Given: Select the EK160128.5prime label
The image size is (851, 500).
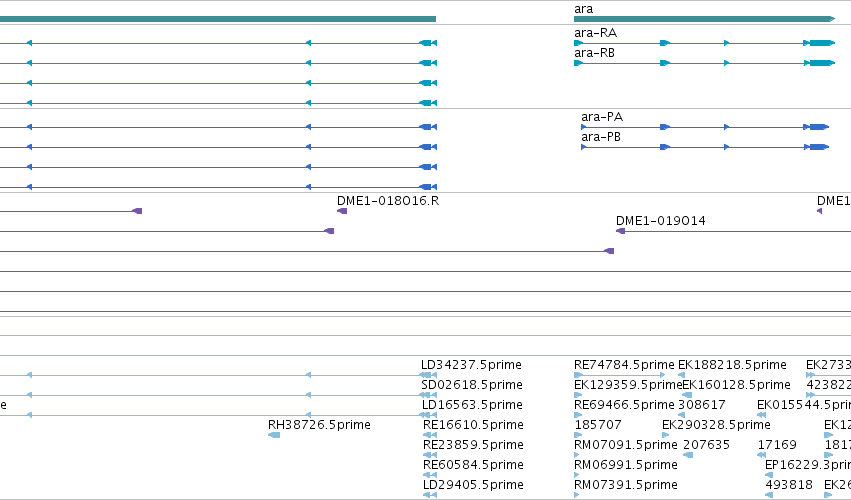Looking at the screenshot, I should click(736, 385).
